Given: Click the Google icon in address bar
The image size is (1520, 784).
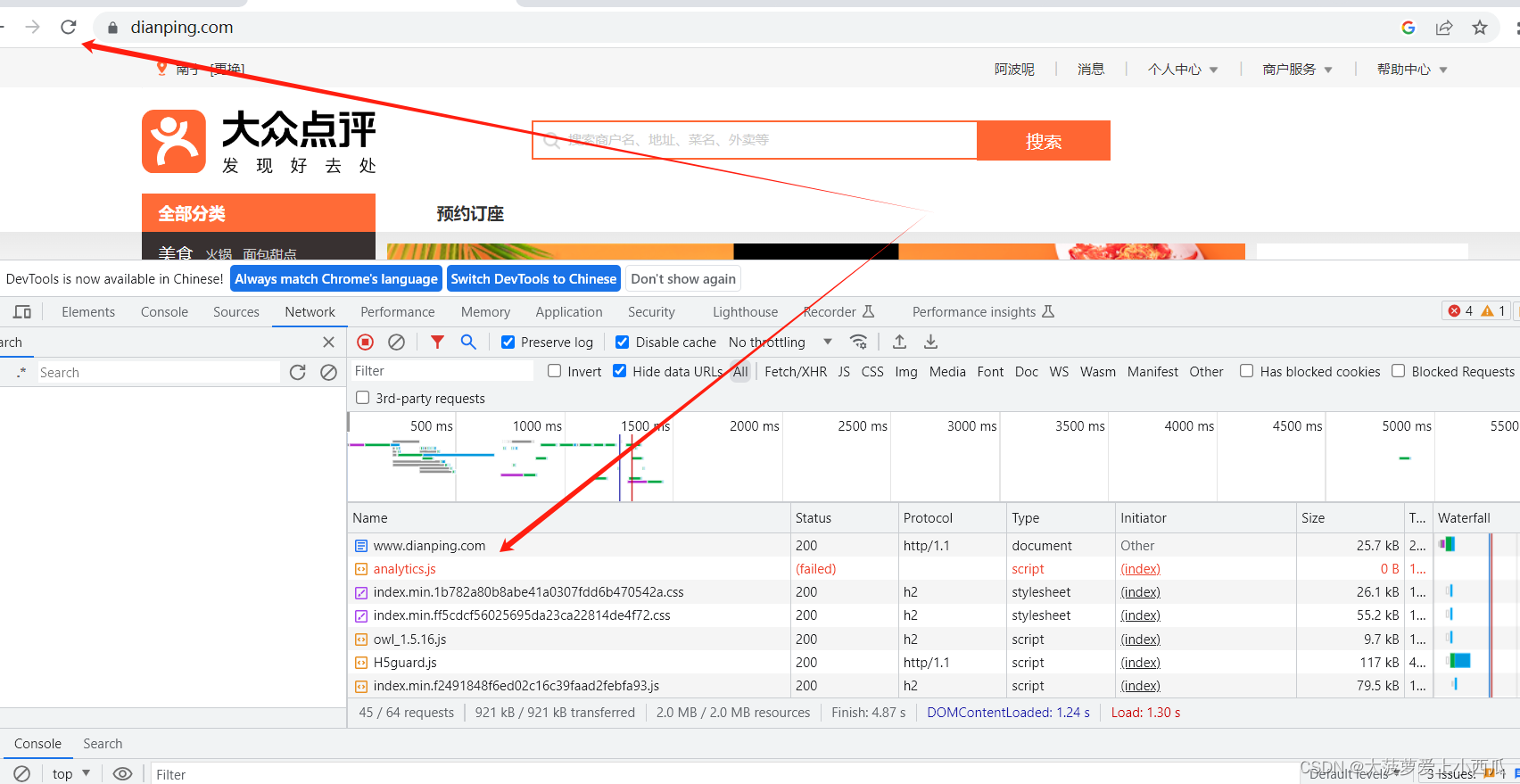Looking at the screenshot, I should tap(1408, 28).
